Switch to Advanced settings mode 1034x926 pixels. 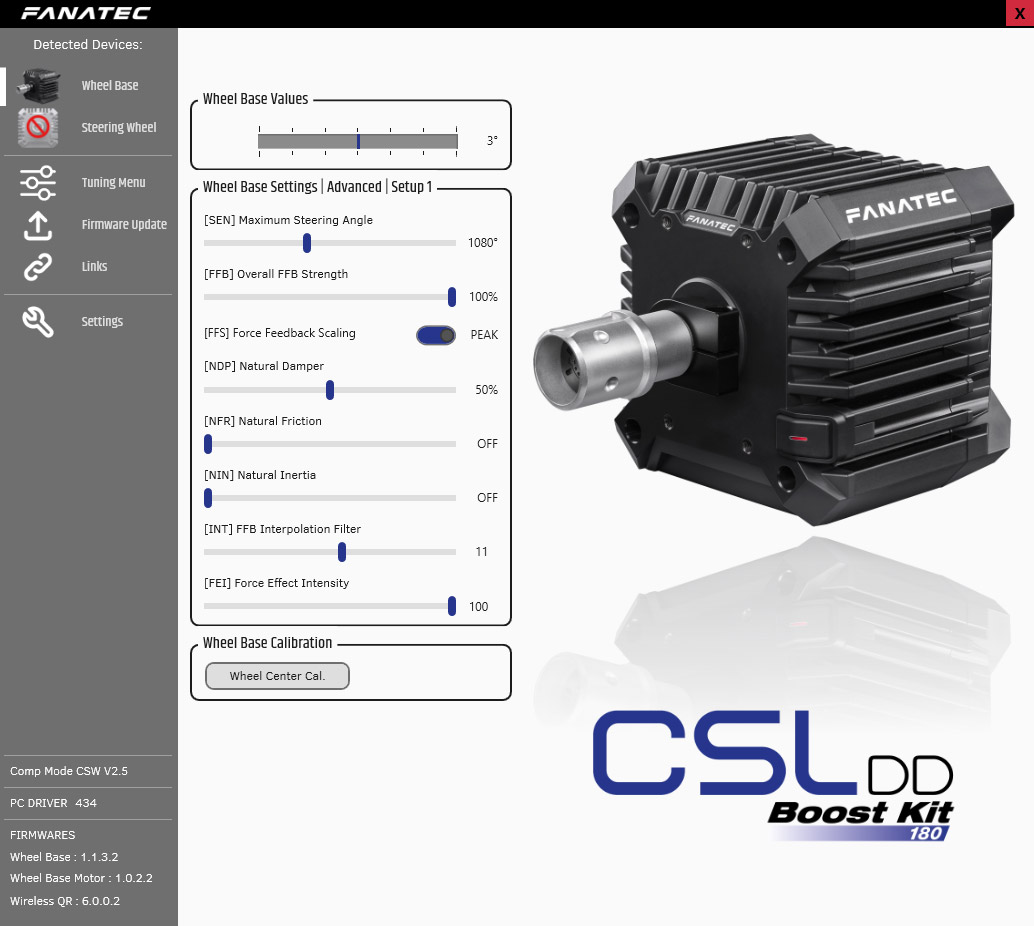coord(354,187)
